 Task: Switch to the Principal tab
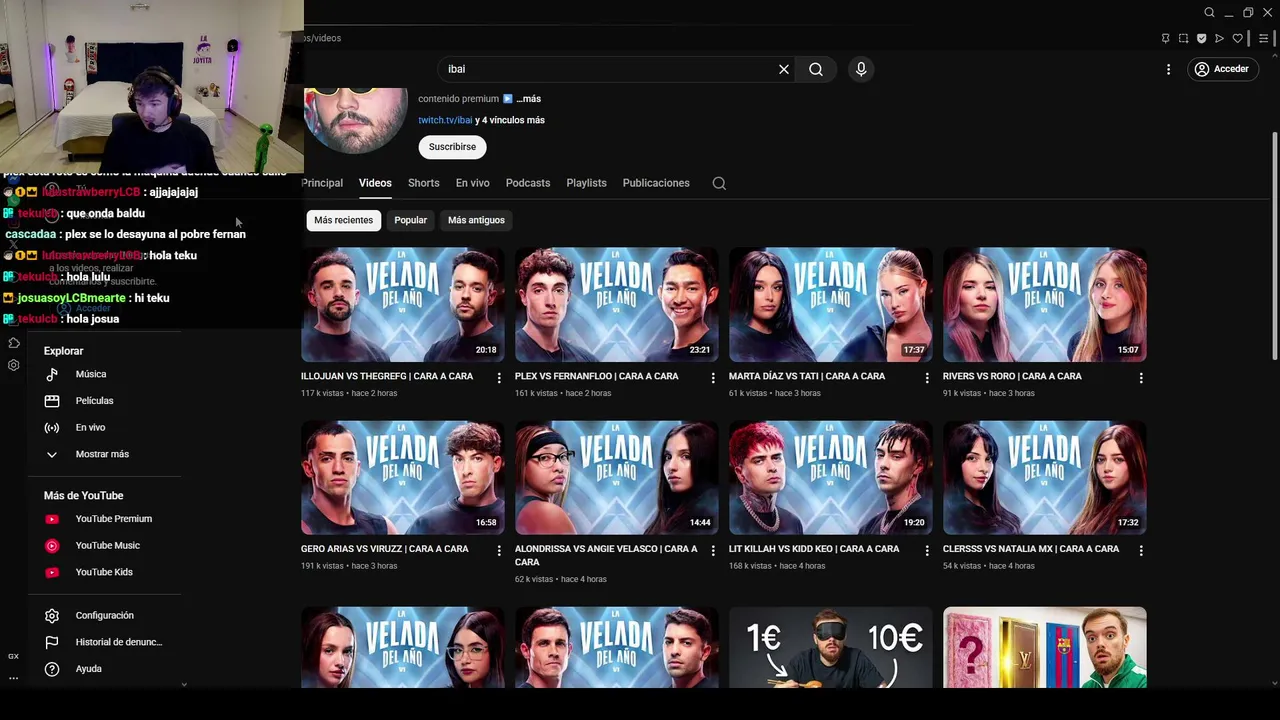[322, 183]
